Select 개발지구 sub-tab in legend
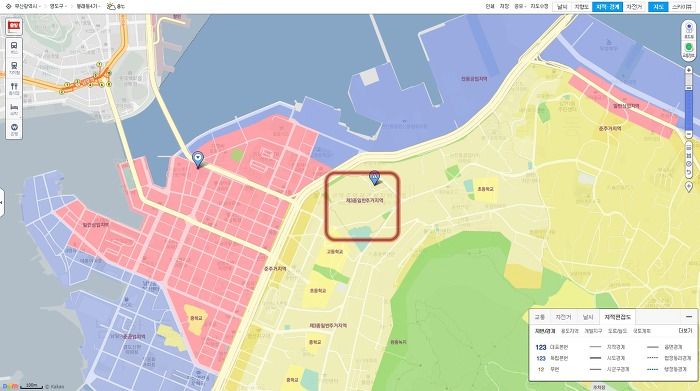700x391 pixels. (593, 331)
